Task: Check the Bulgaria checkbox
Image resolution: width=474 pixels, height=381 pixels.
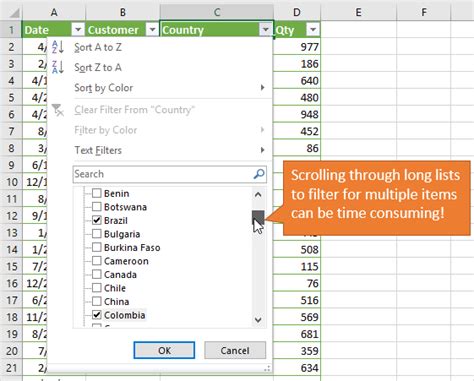Action: 97,234
